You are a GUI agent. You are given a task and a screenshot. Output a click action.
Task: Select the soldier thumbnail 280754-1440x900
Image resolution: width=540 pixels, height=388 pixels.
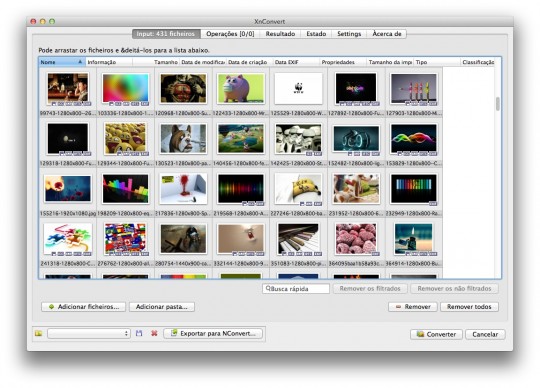coord(183,239)
